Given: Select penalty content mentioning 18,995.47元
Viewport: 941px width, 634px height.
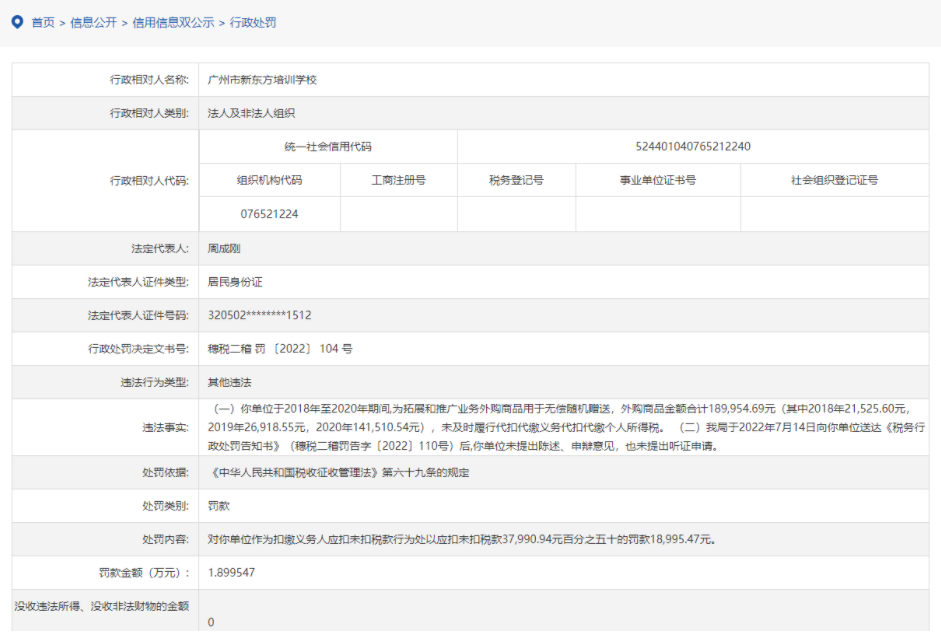Looking at the screenshot, I should point(462,540).
